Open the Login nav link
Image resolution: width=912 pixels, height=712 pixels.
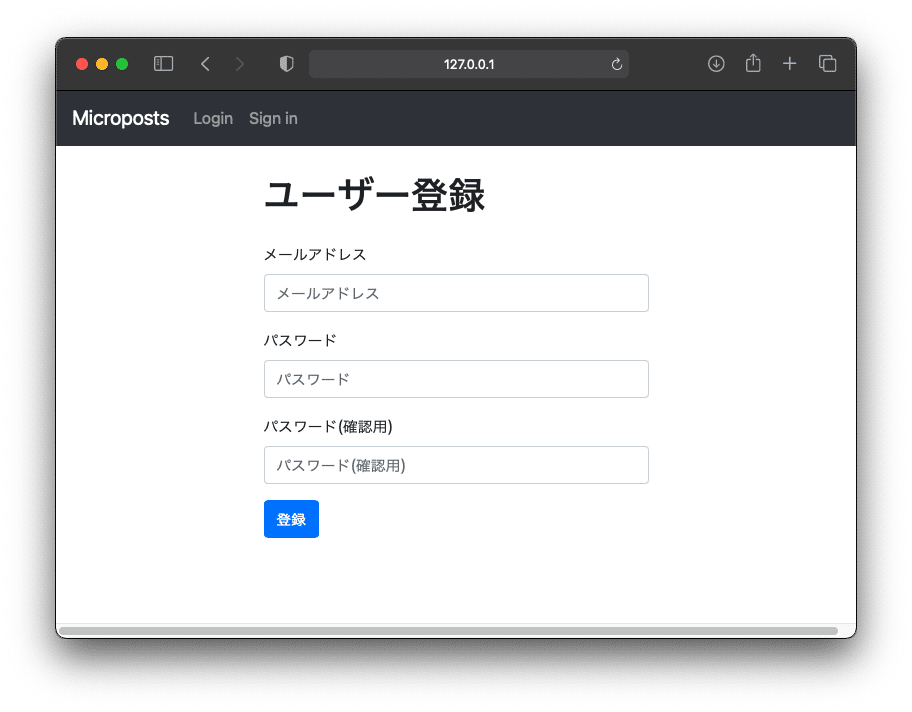coord(213,119)
